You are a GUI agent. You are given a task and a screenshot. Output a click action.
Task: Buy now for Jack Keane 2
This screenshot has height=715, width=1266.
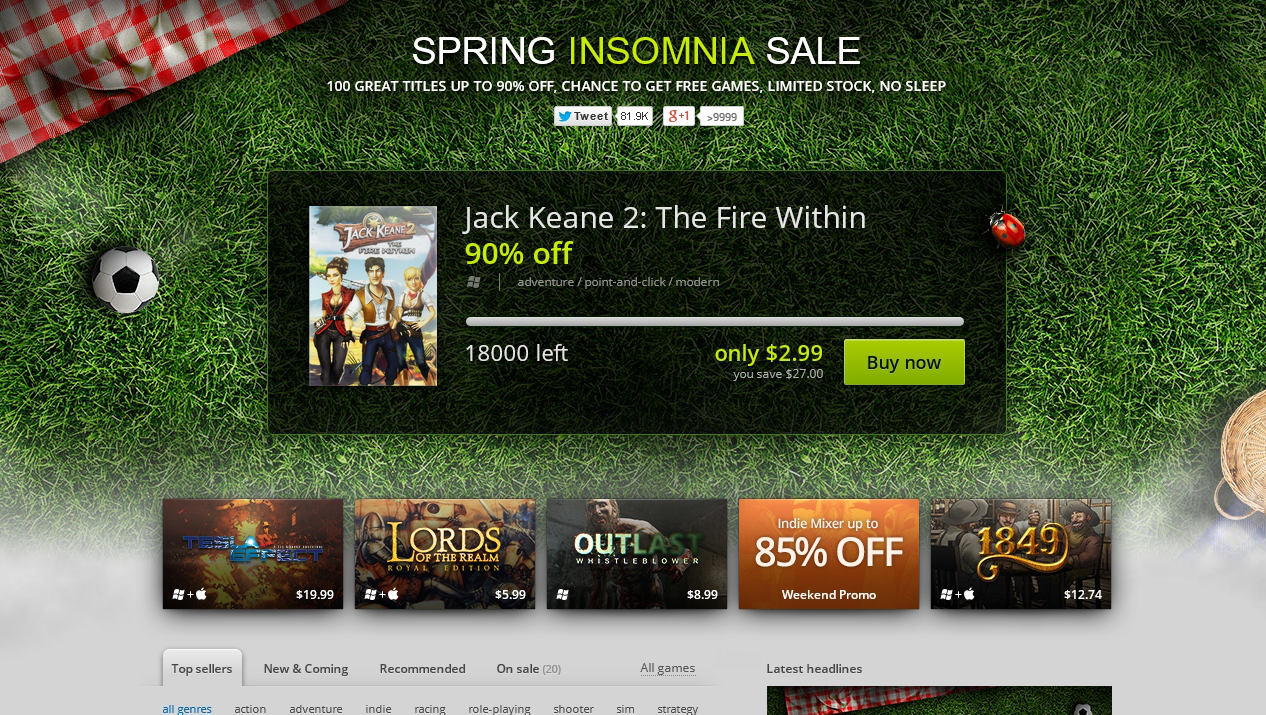(904, 362)
